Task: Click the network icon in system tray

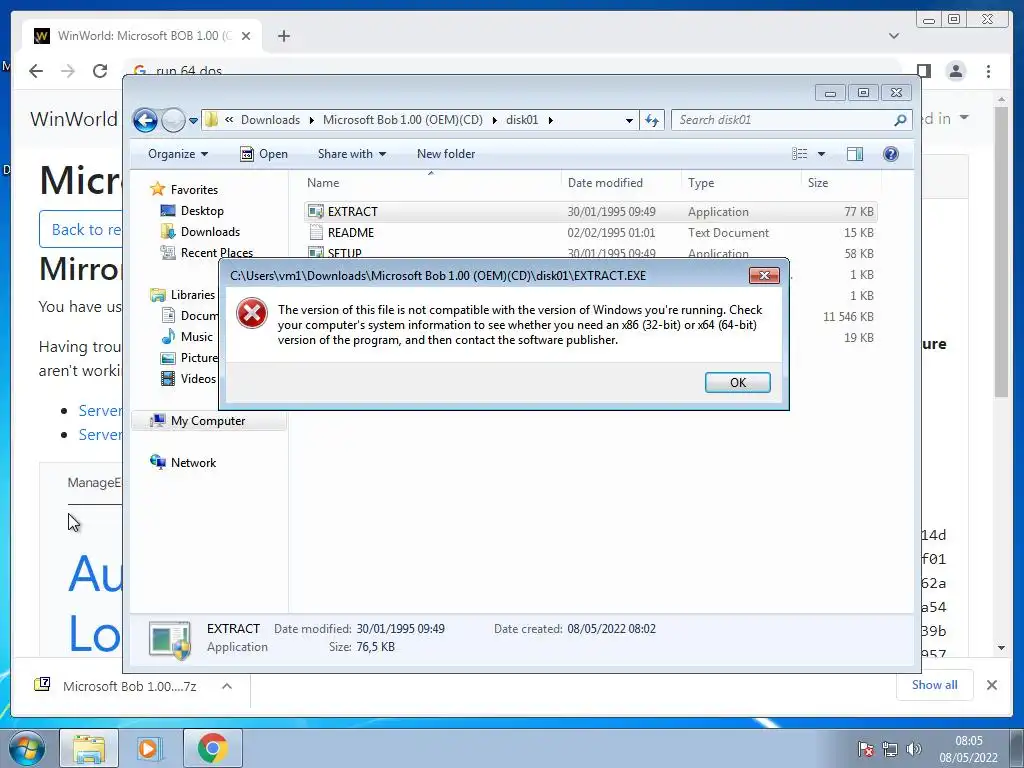Action: [889, 749]
